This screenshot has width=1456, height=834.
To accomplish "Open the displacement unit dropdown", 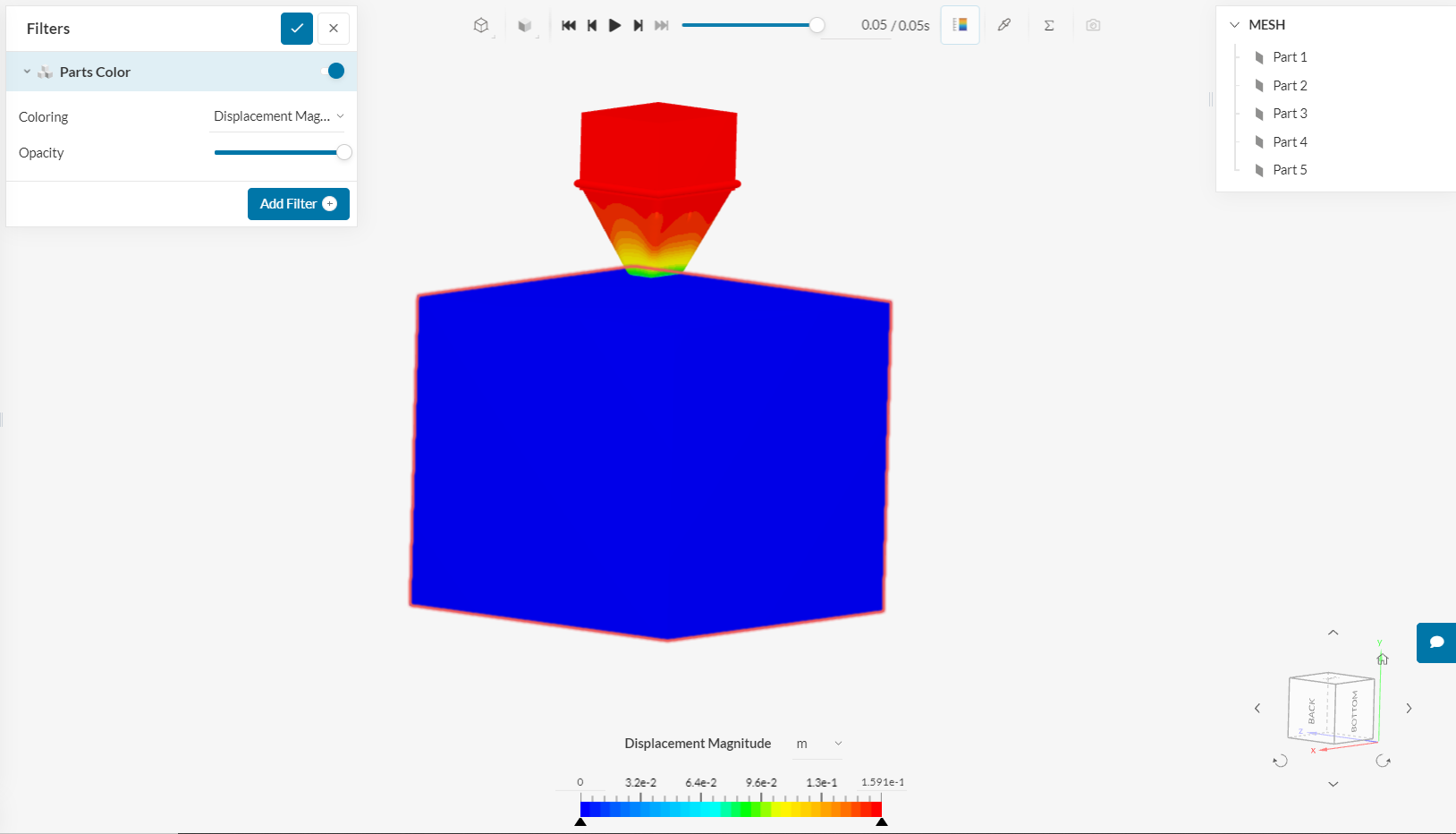I will point(818,744).
